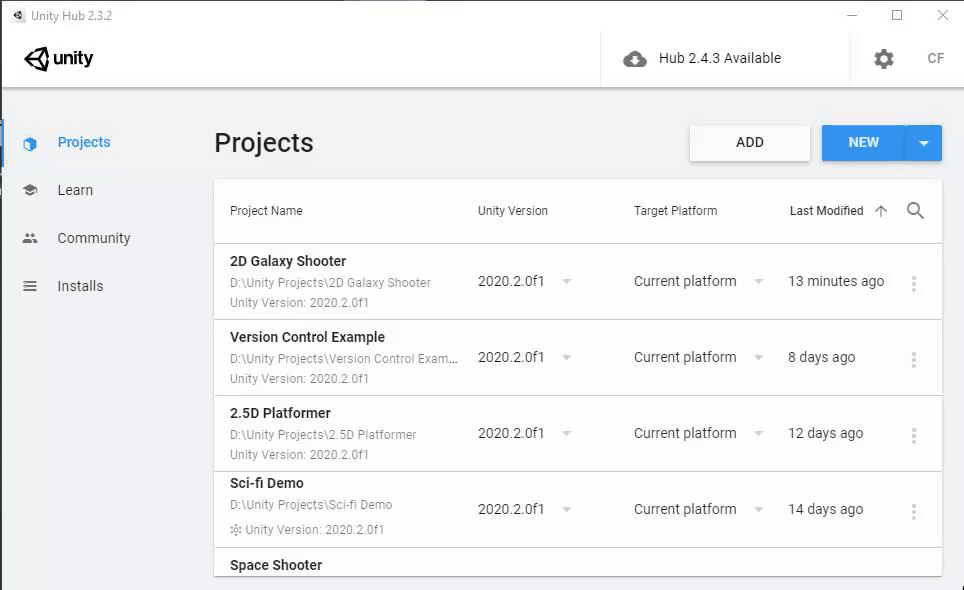Viewport: 964px width, 590px height.
Task: Click the icon beside Sci-fi Demo Unity Version
Action: pyautogui.click(x=235, y=529)
